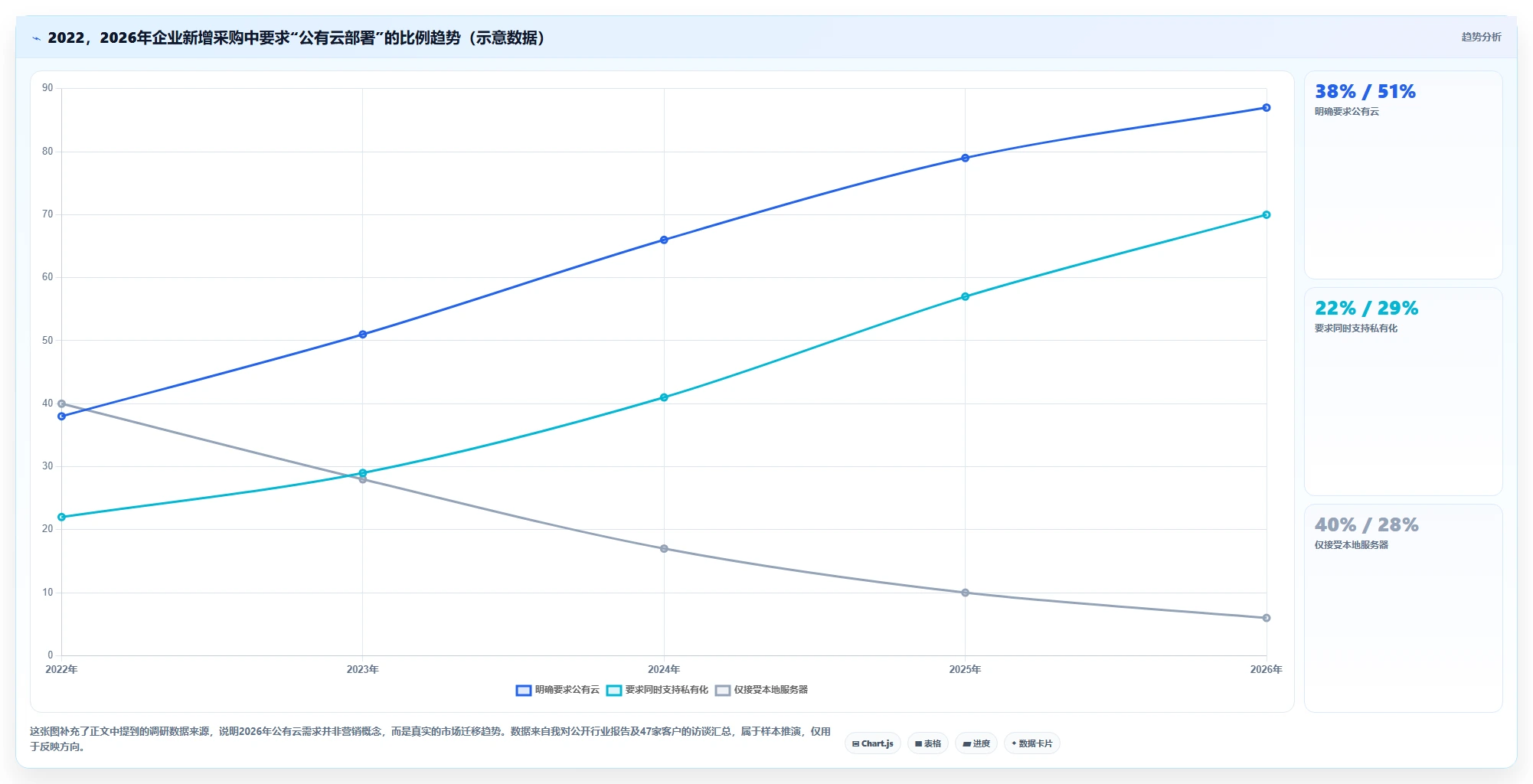Click the 2023年 x-axis label

pos(363,669)
